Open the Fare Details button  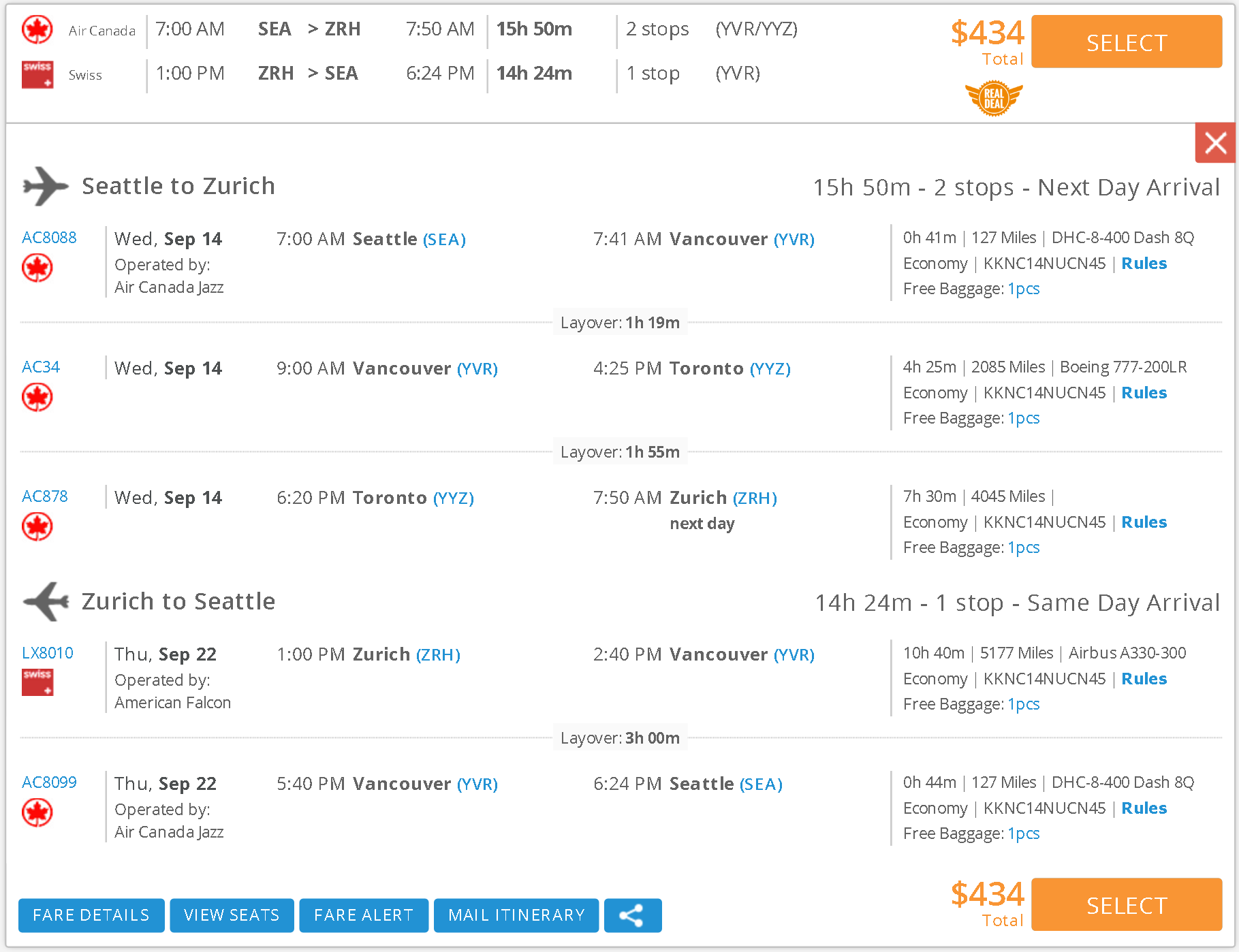91,915
